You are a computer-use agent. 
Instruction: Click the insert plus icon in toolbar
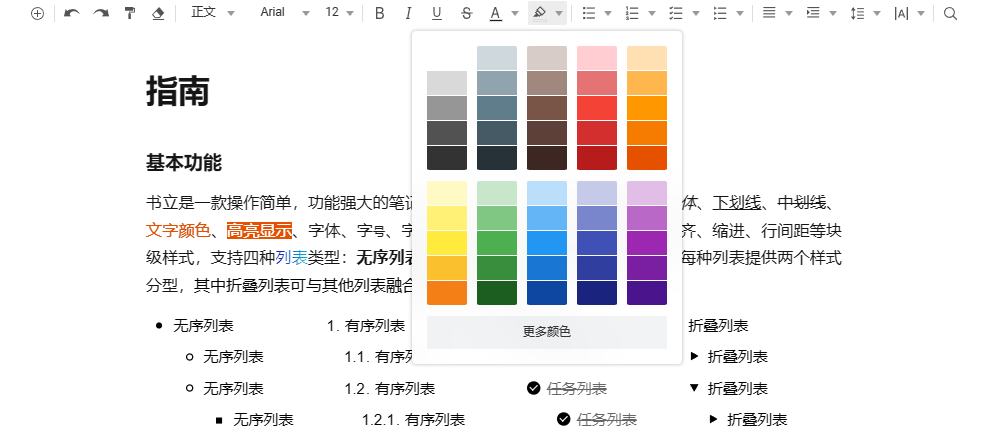tap(38, 13)
